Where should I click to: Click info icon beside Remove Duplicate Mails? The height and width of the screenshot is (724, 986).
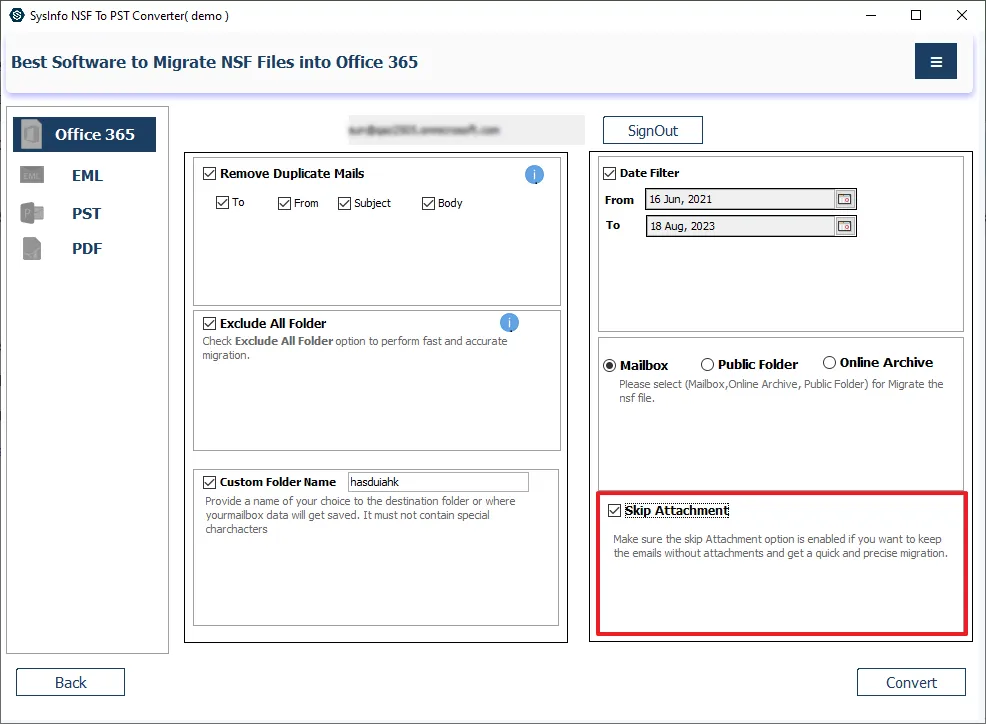[x=534, y=175]
